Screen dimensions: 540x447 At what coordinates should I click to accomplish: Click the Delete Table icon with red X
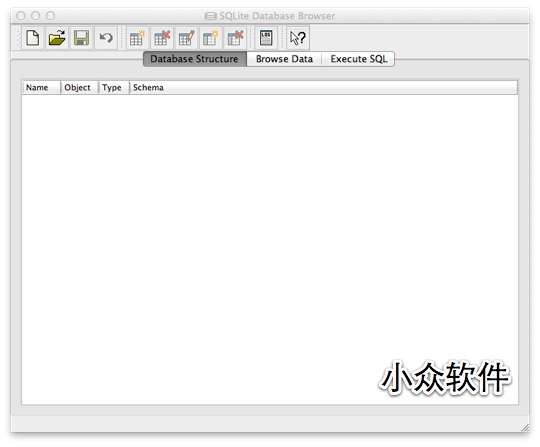[x=162, y=38]
